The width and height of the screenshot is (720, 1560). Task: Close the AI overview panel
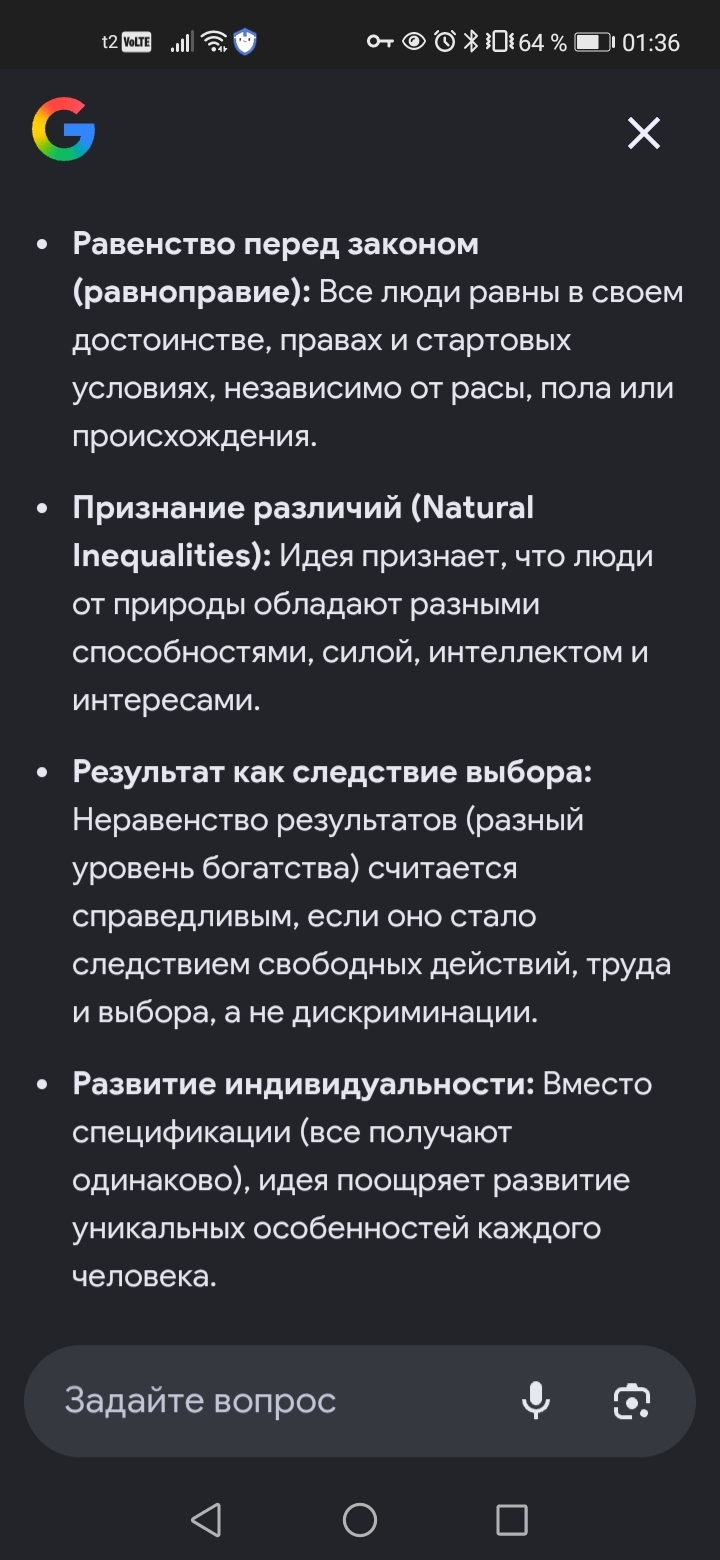click(643, 132)
